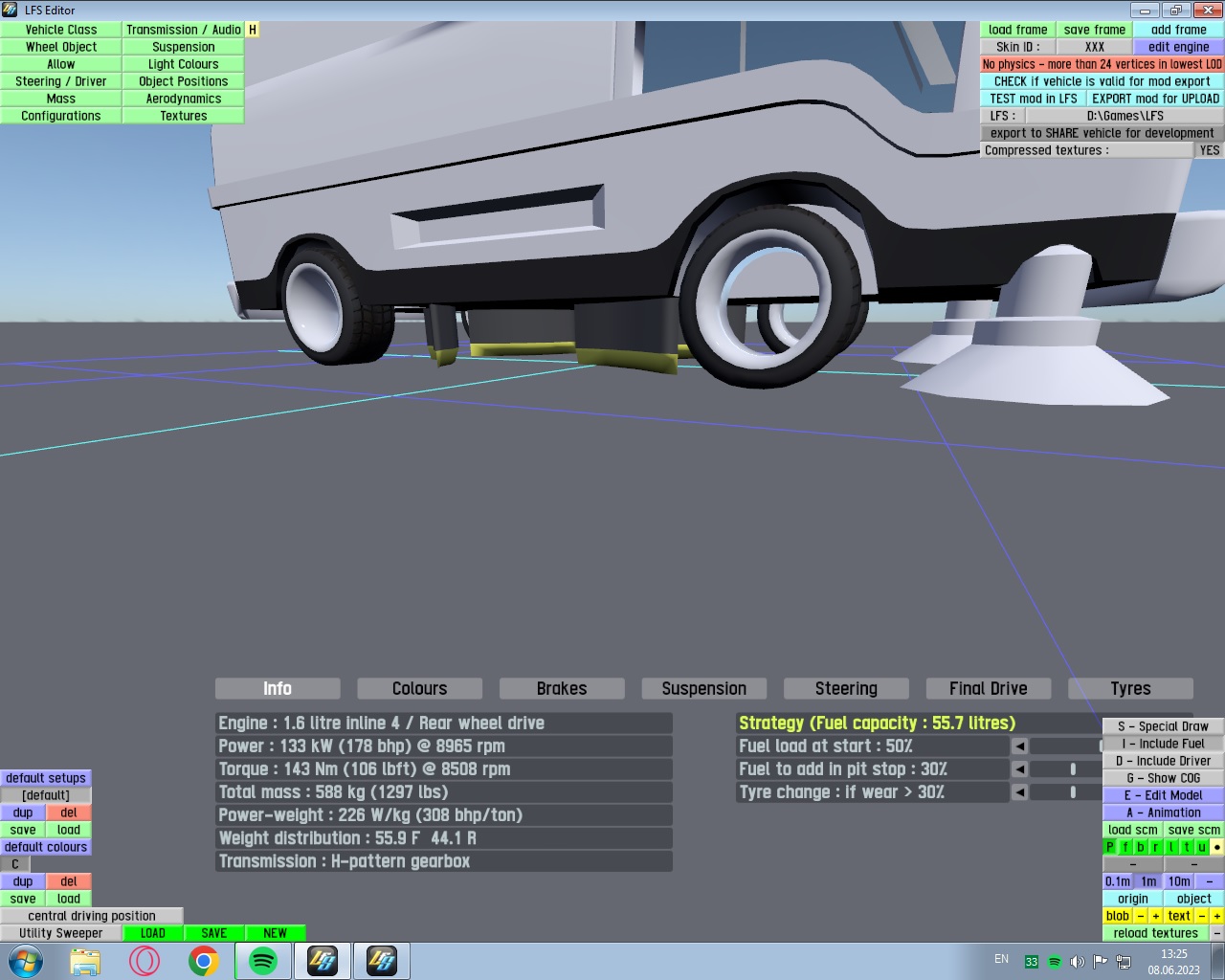Image resolution: width=1225 pixels, height=980 pixels.
Task: Select the [default] setup entry
Action: coord(46,795)
